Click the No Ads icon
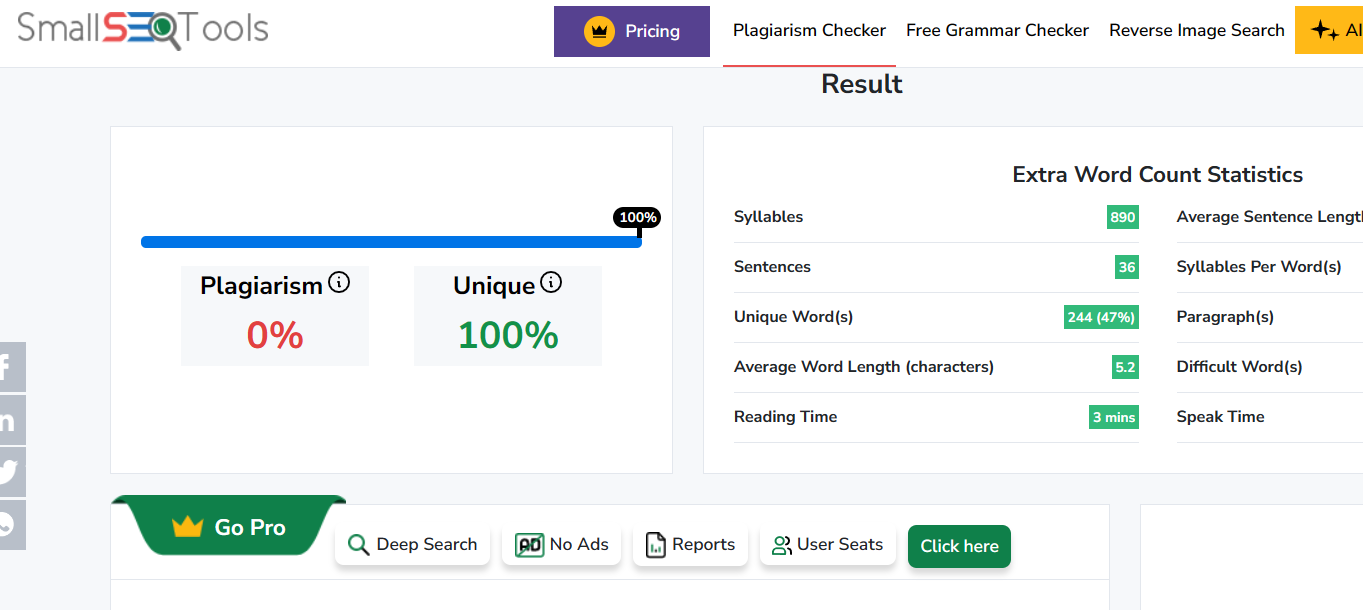 (529, 545)
